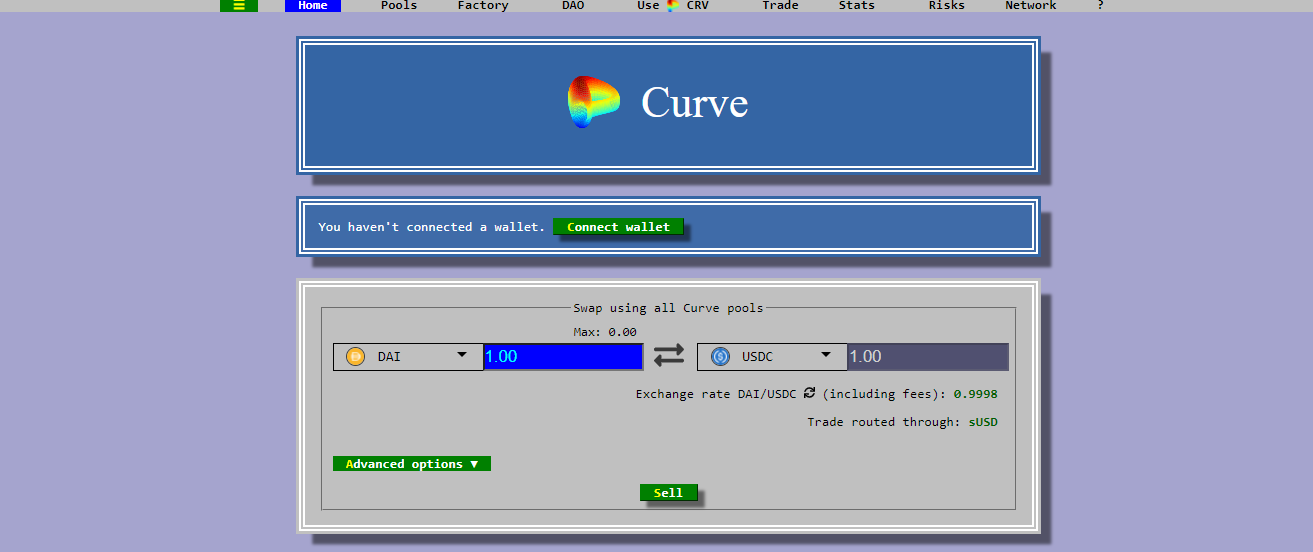Open the green hamburger menu icon

pyautogui.click(x=239, y=6)
